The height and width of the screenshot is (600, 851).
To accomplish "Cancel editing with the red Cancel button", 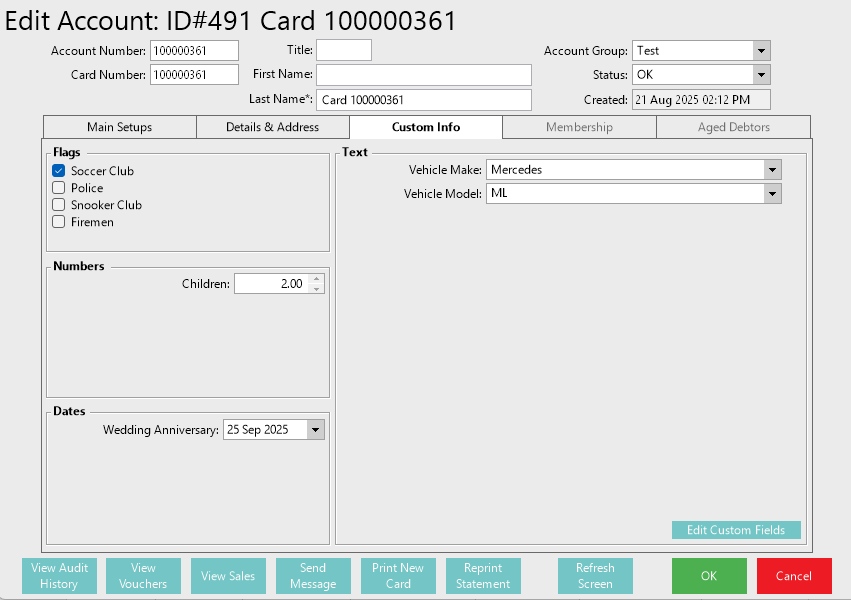I will point(793,576).
